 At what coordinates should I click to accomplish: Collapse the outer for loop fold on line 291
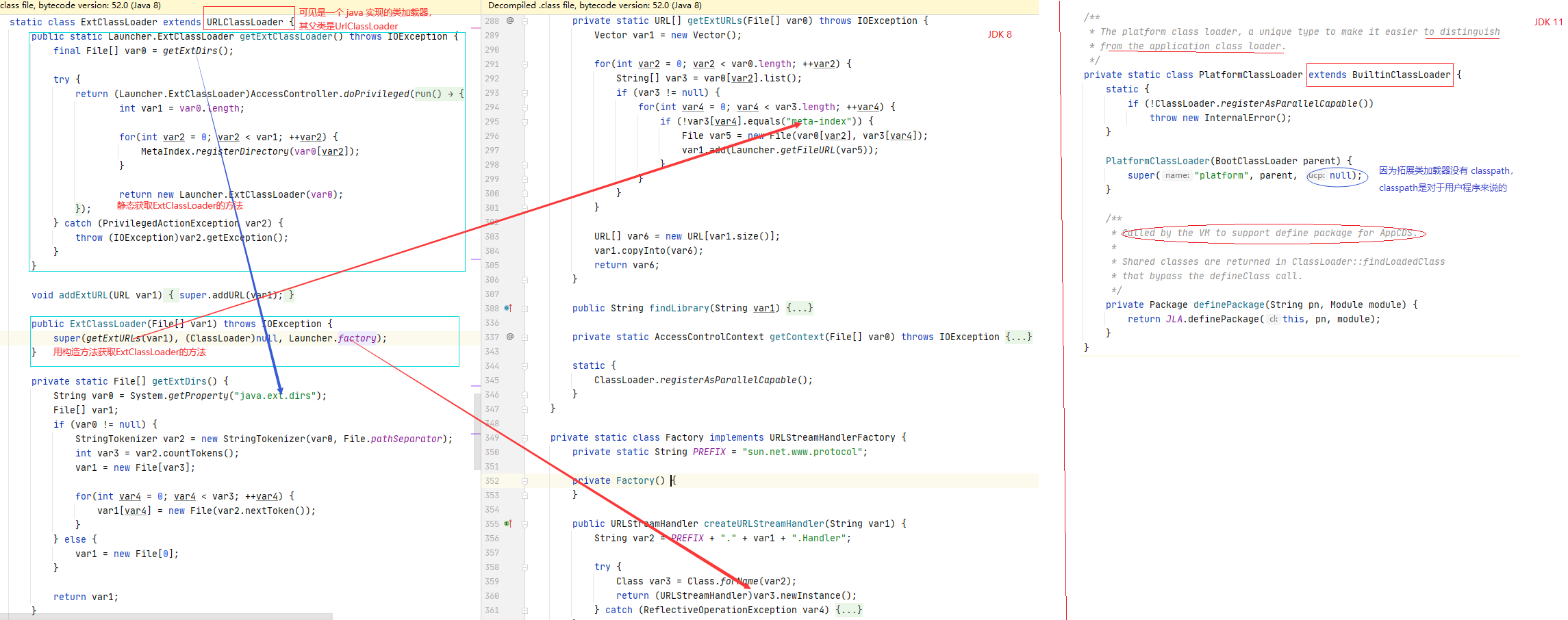point(525,64)
